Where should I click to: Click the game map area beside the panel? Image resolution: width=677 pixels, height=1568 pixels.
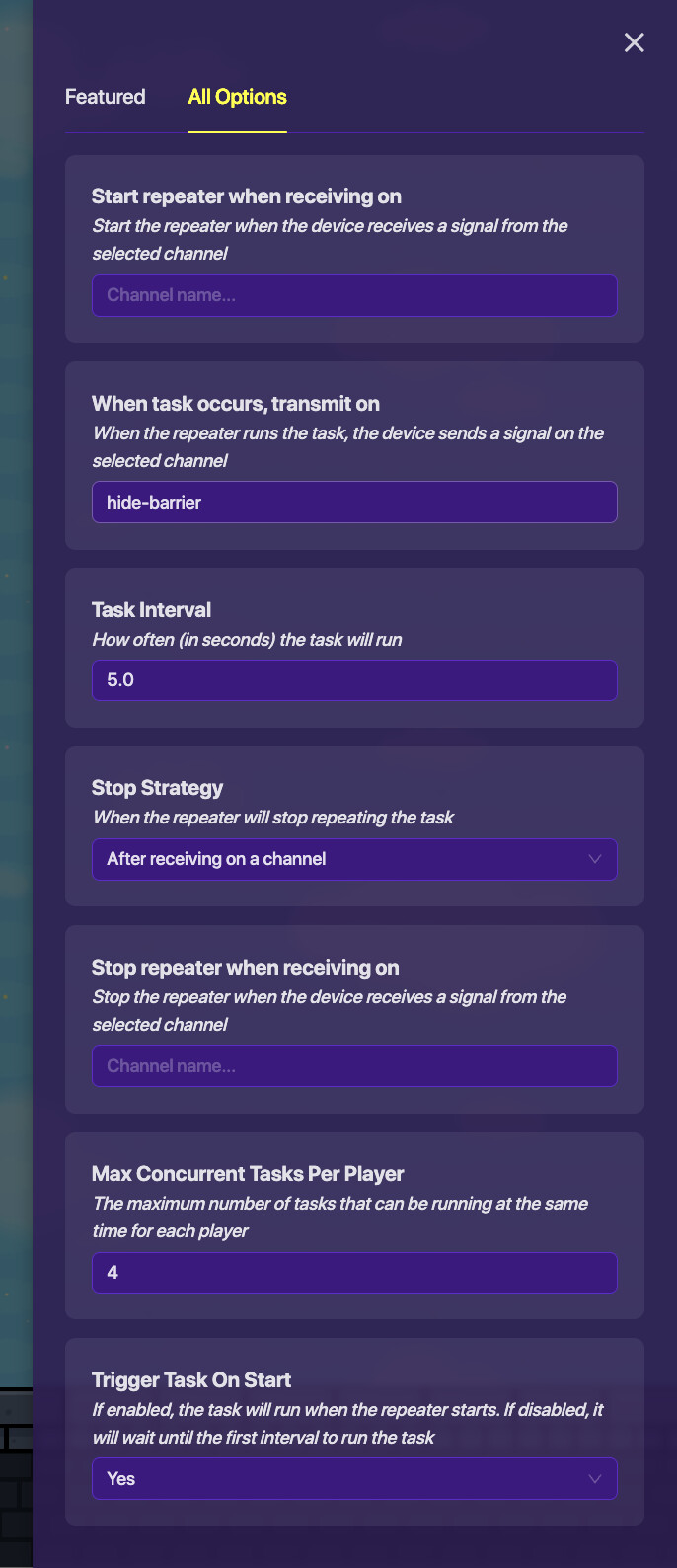click(15, 691)
